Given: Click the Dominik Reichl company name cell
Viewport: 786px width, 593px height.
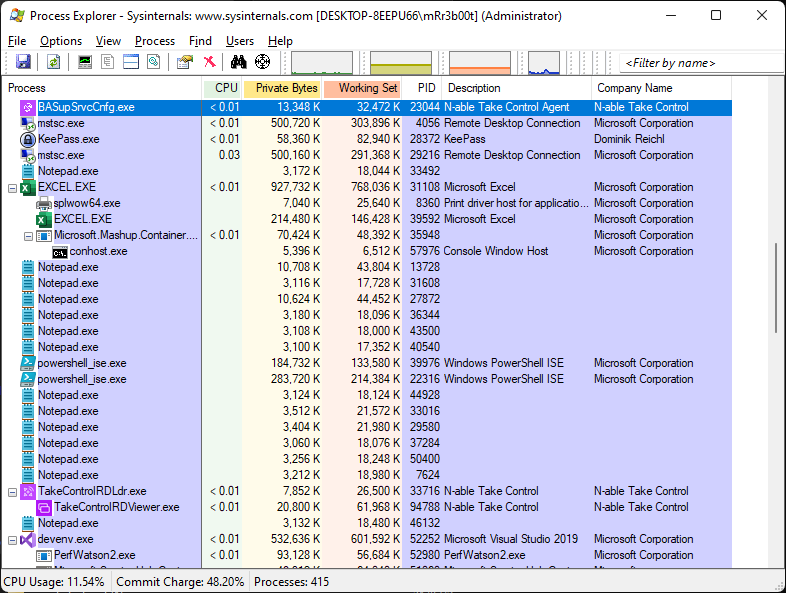Looking at the screenshot, I should [629, 139].
